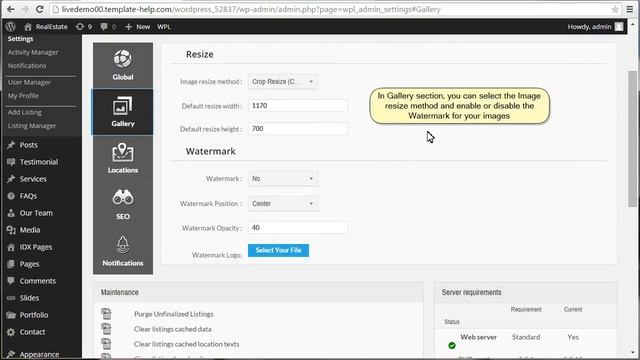The width and height of the screenshot is (640, 360).
Task: Click the browser address bar URL
Action: pos(251,9)
